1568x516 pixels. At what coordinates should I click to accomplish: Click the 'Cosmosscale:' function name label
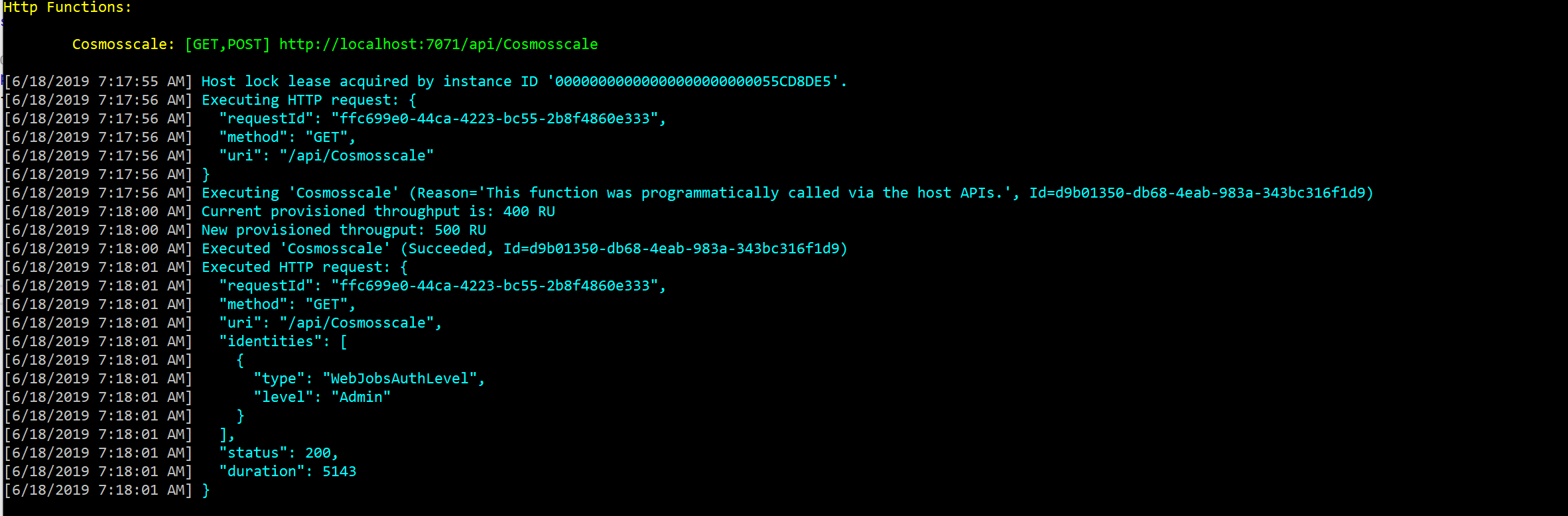[x=123, y=44]
